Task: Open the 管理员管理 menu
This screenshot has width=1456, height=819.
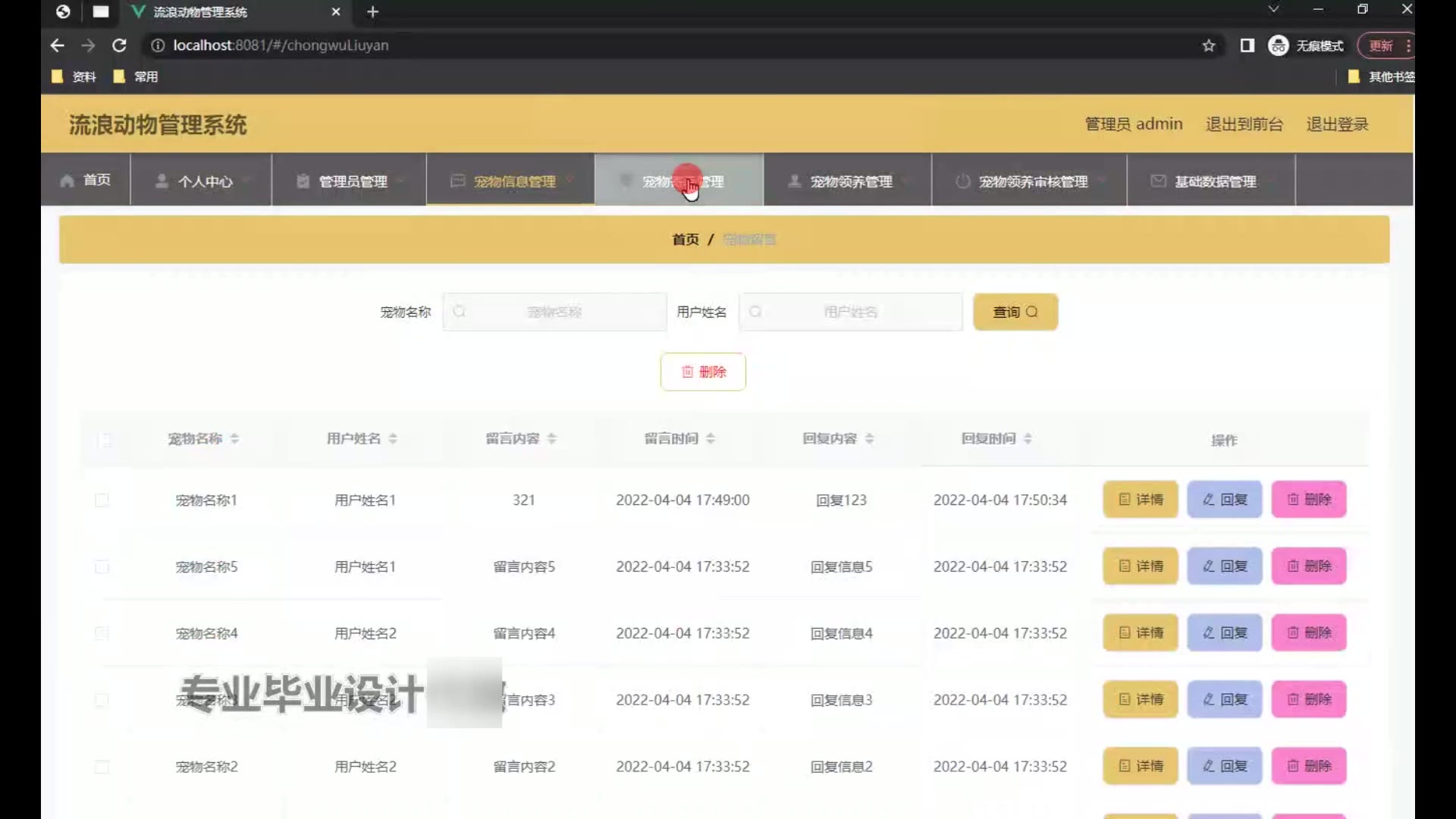Action: (x=349, y=180)
